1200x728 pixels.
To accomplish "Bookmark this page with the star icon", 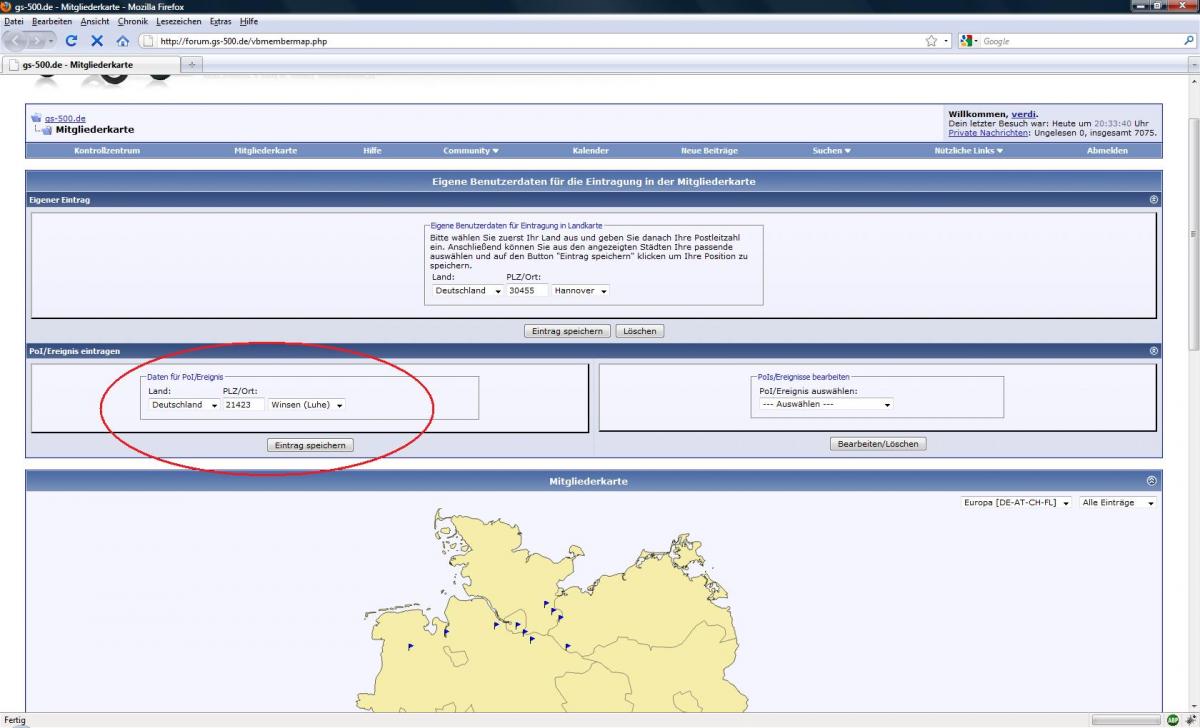I will pyautogui.click(x=931, y=41).
